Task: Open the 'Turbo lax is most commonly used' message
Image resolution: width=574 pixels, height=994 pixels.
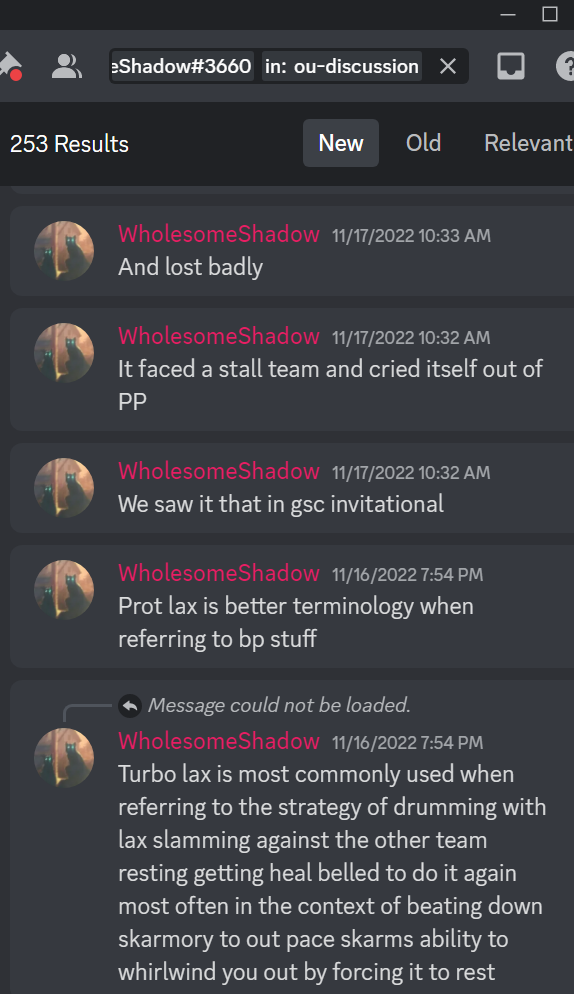Action: tap(292, 837)
